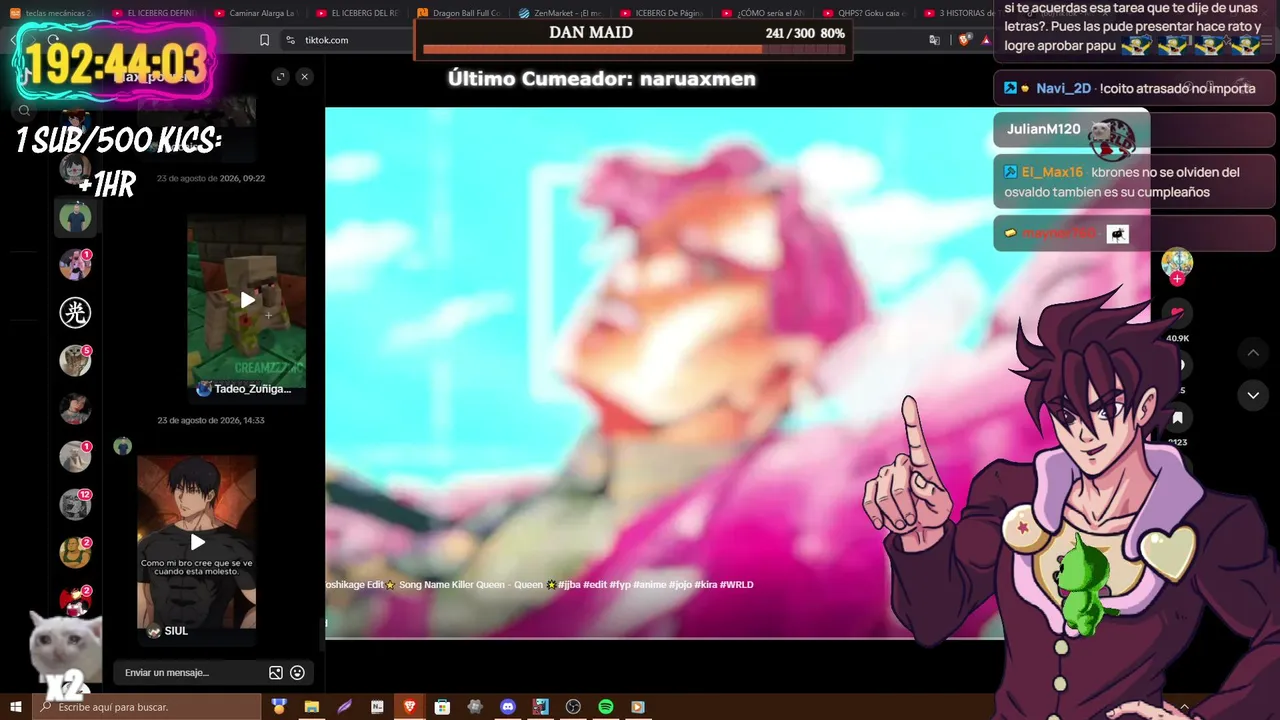The image size is (1280, 720).
Task: Open the video creator's profile avatar
Action: pyautogui.click(x=1177, y=263)
